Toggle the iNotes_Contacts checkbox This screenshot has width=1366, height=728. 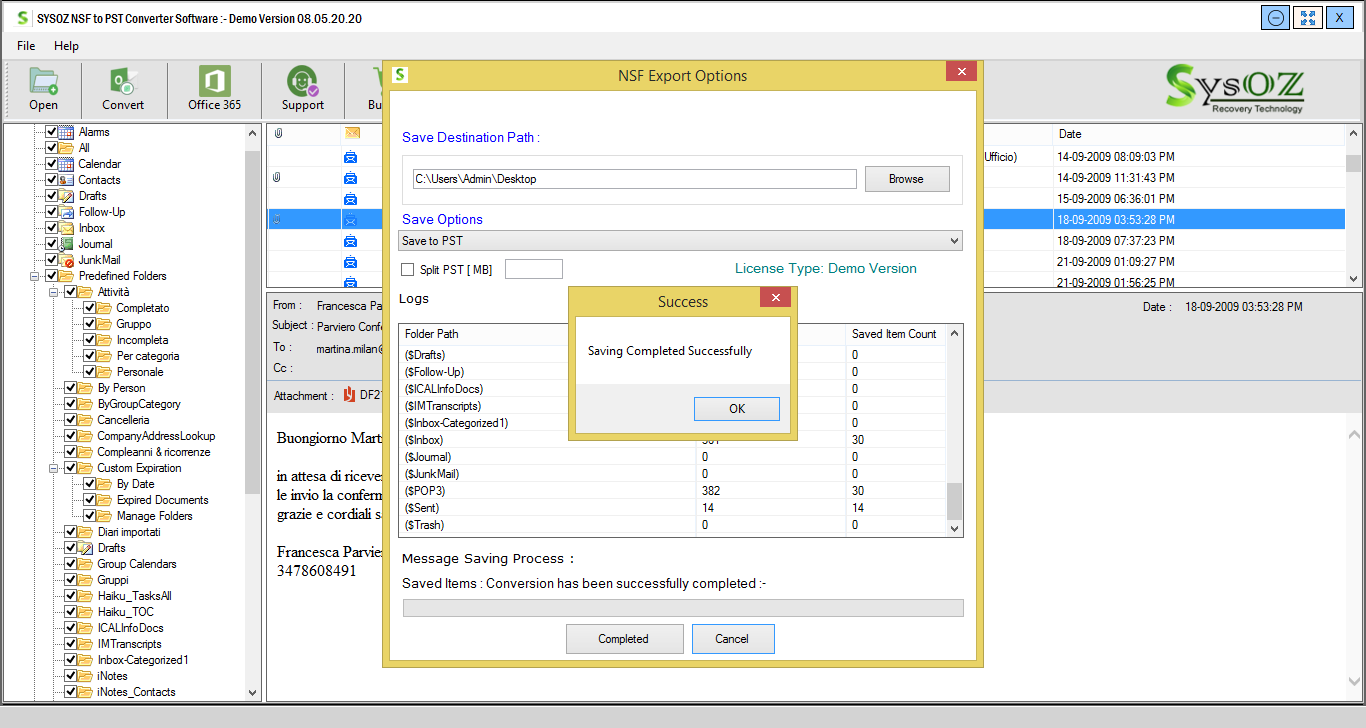coord(71,692)
